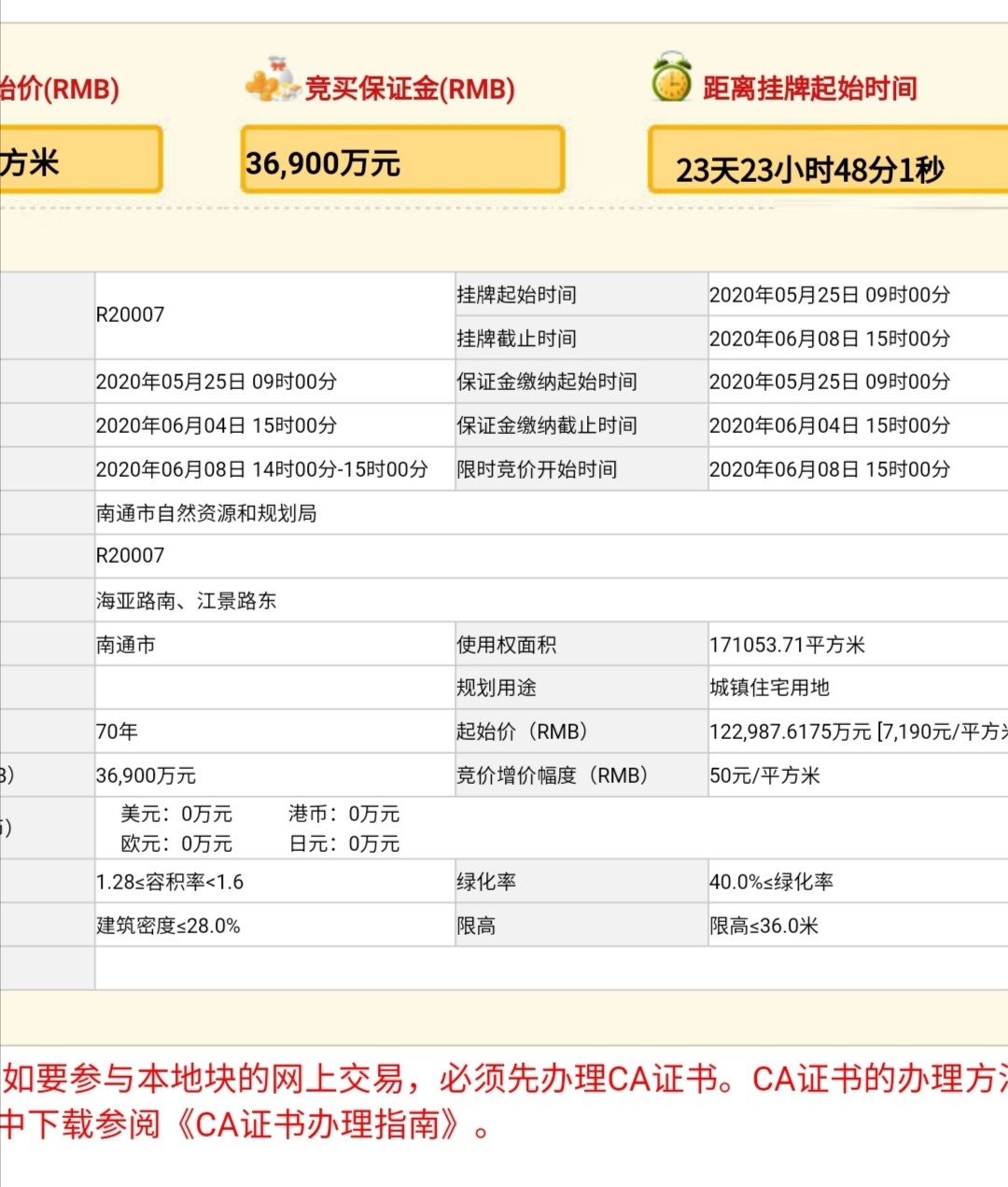Click the green alarm clock icon

[671, 79]
